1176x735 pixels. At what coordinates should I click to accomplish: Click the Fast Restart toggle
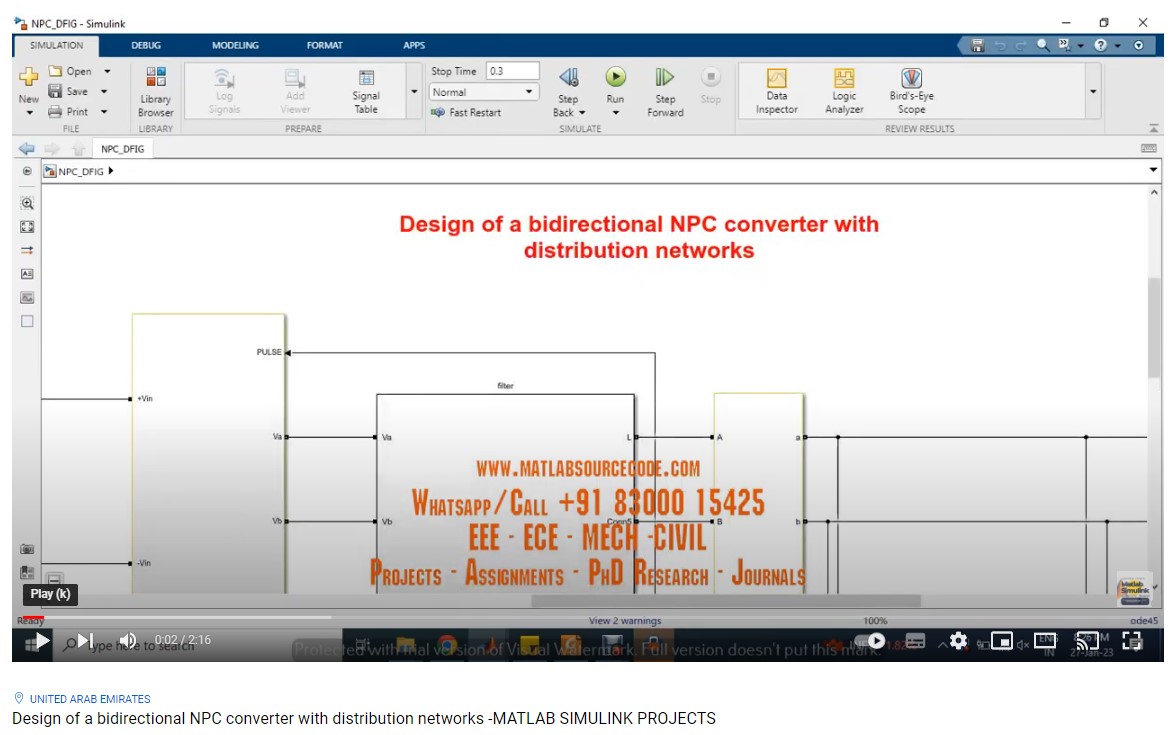click(x=466, y=112)
